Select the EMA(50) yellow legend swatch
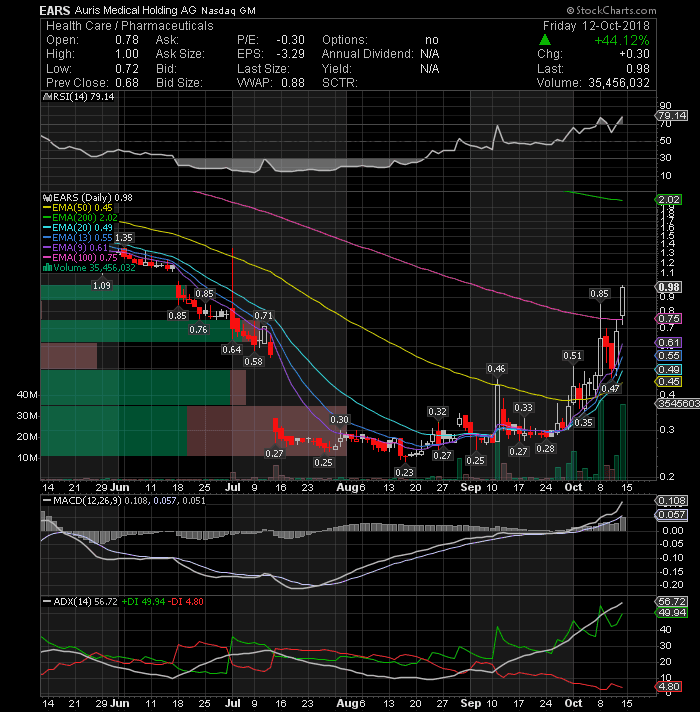Image resolution: width=700 pixels, height=712 pixels. tap(47, 208)
